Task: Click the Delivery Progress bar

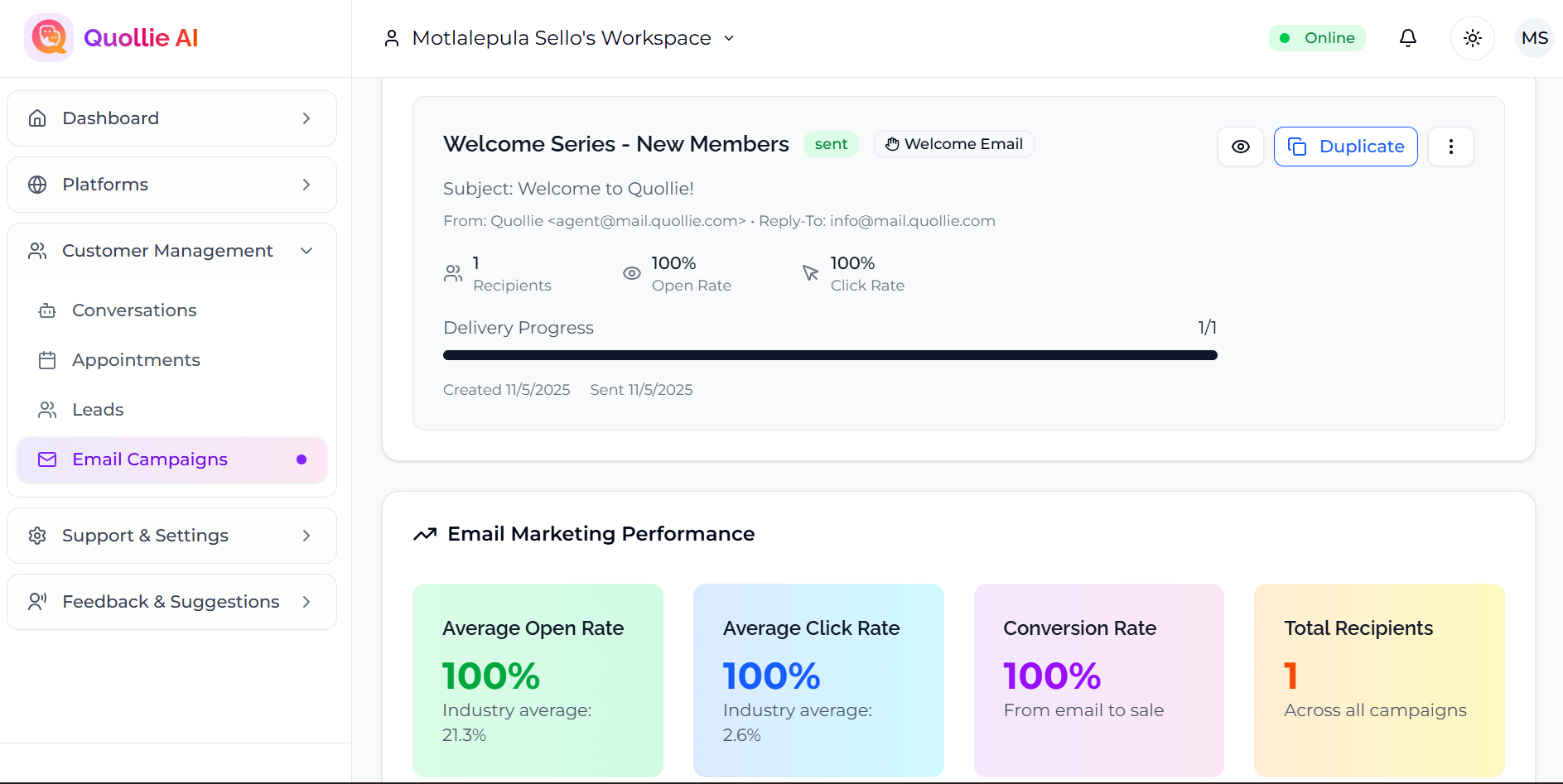Action: tap(829, 355)
